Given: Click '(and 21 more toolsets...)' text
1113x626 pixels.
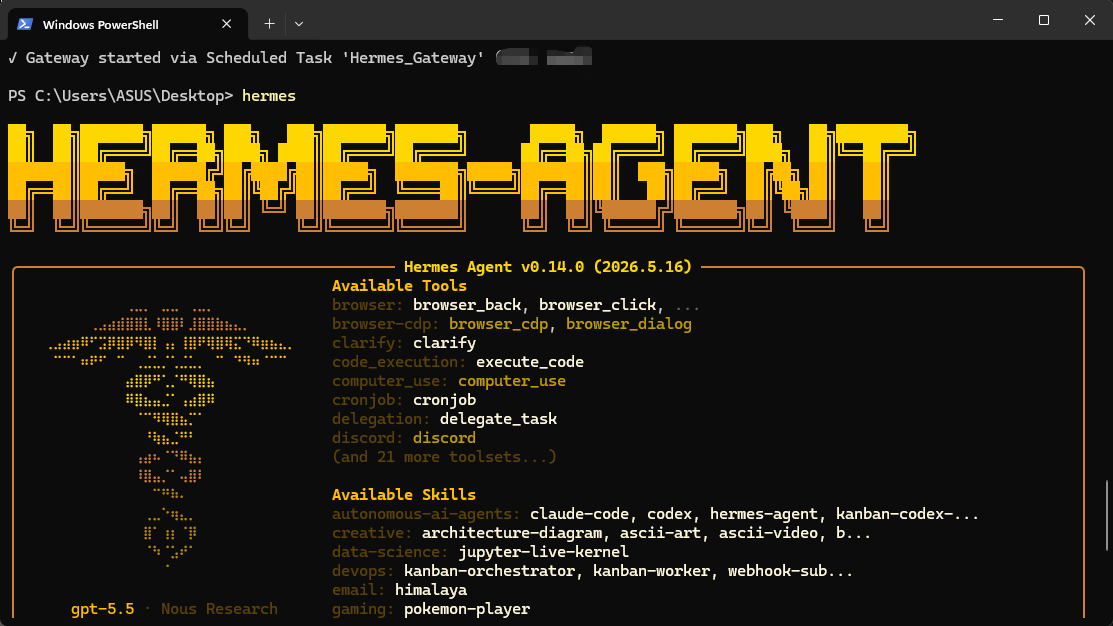Looking at the screenshot, I should [x=444, y=457].
